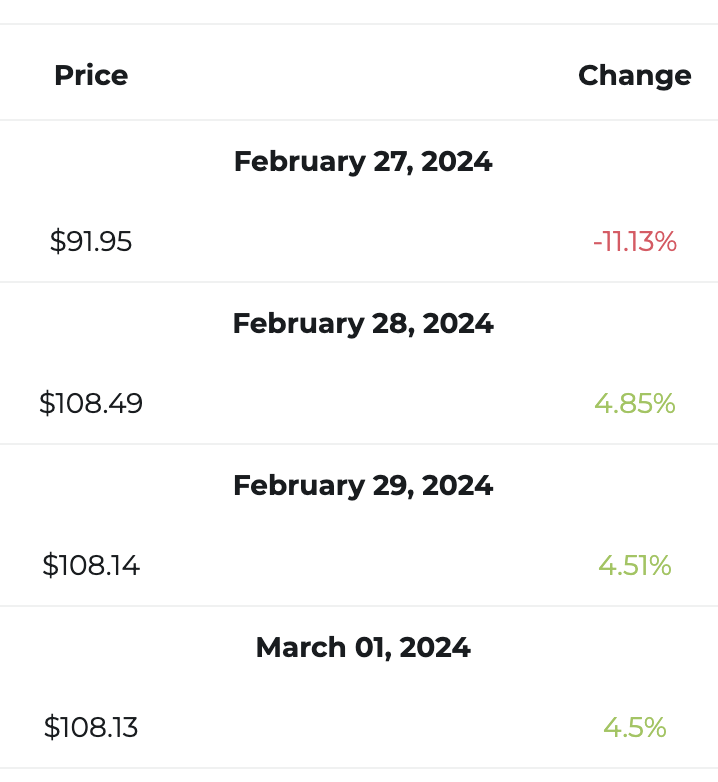Viewport: 718px width, 782px height.
Task: Sort by the Price column header
Action: 91,76
